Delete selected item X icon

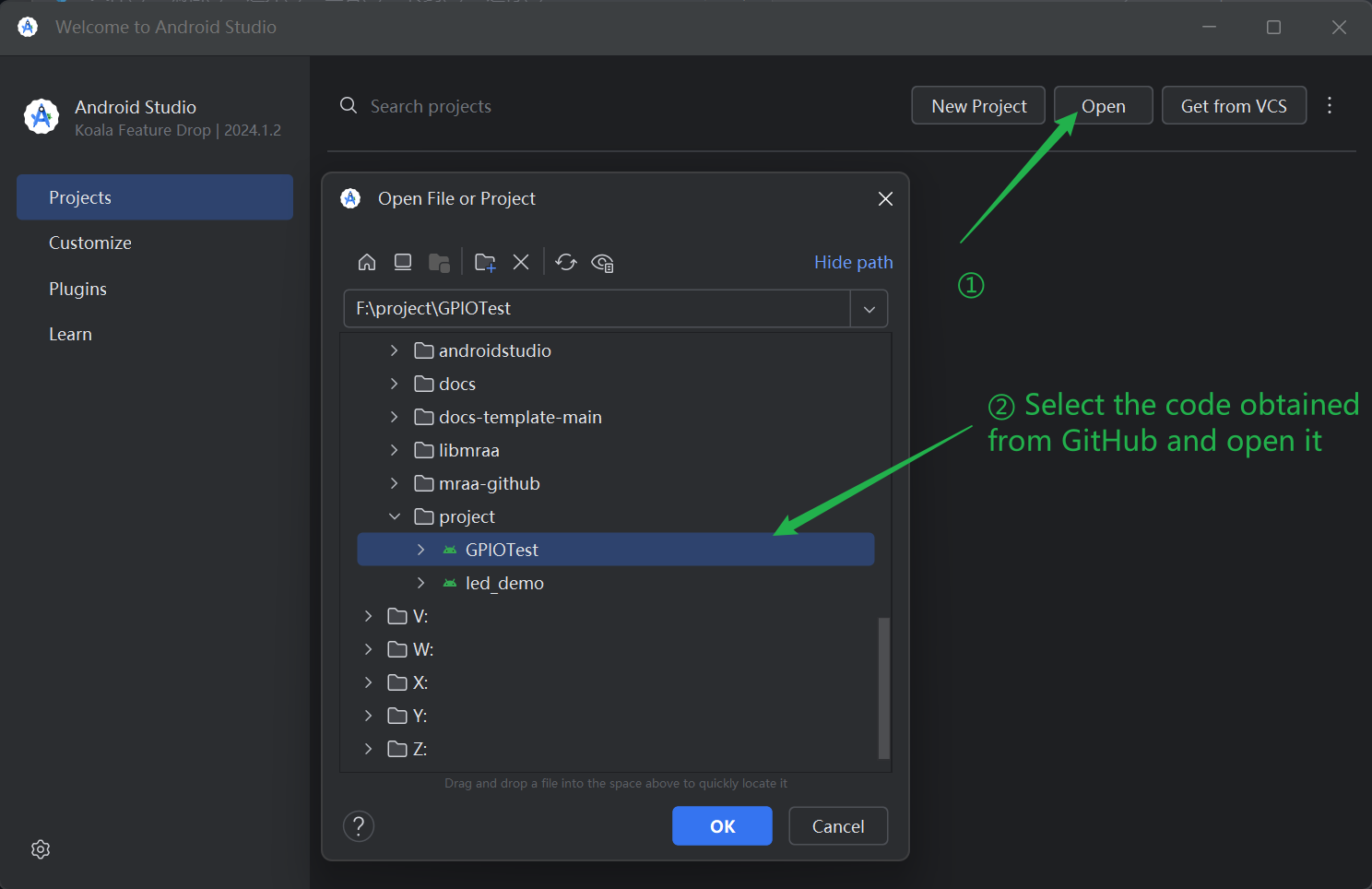click(521, 263)
